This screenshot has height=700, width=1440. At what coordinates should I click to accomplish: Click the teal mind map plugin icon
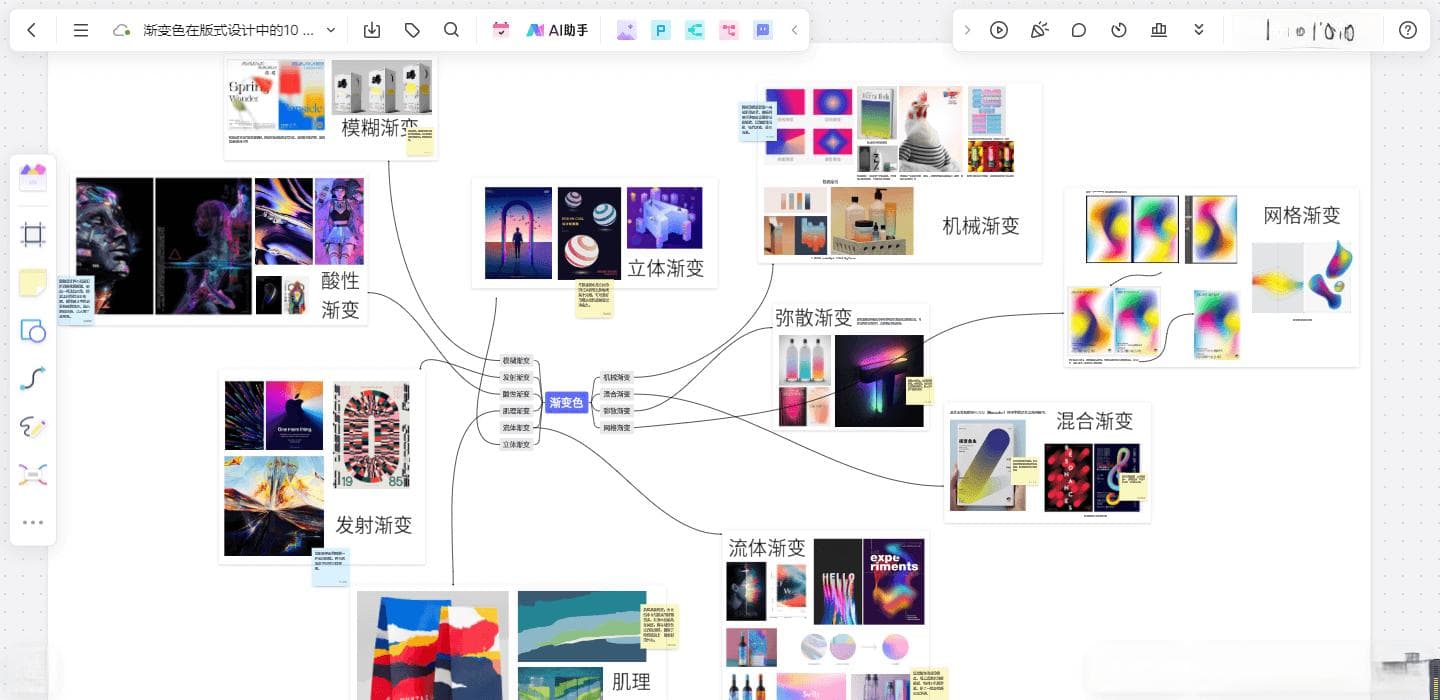(x=694, y=30)
